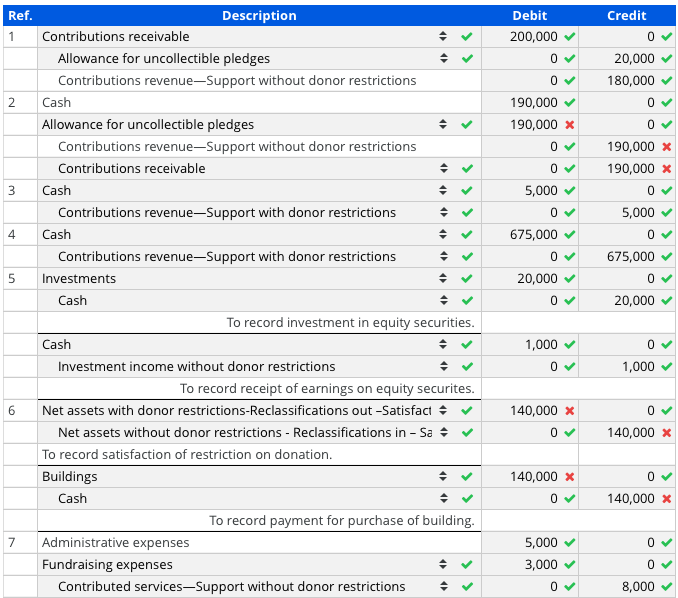Image resolution: width=678 pixels, height=598 pixels.
Task: Click green check beside Fundraising expenses account
Action: coord(467,564)
